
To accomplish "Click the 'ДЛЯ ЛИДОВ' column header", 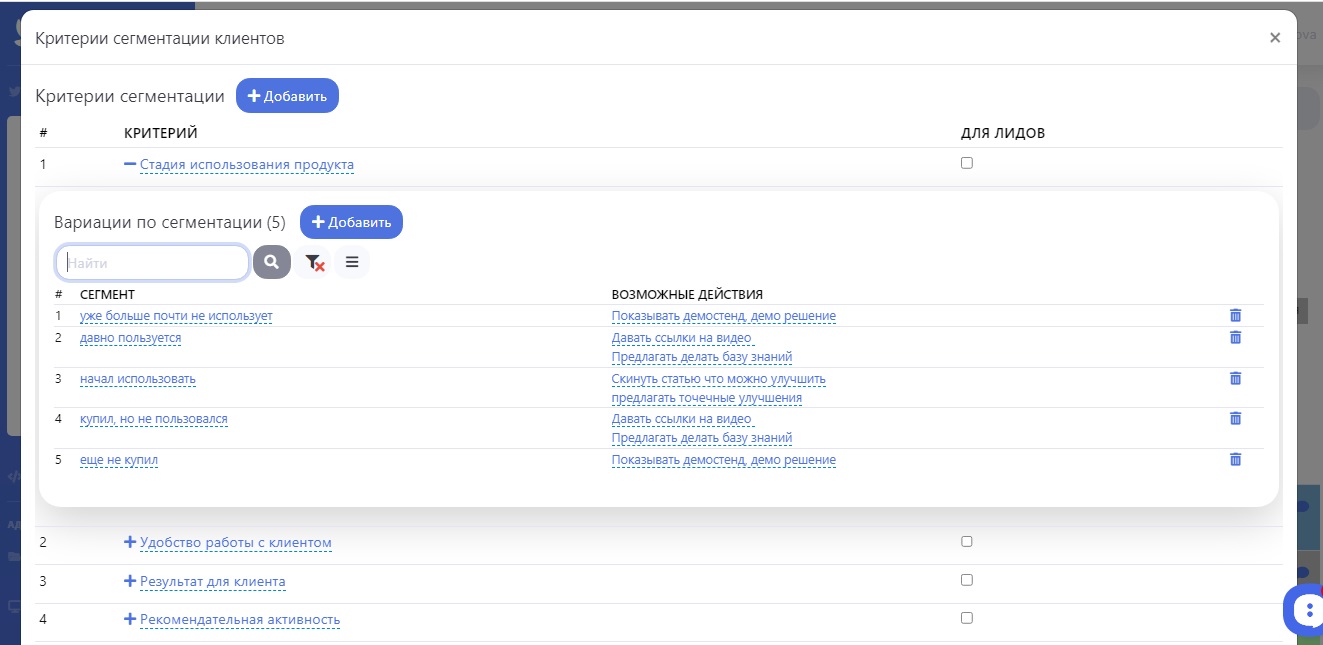I will coord(1003,133).
